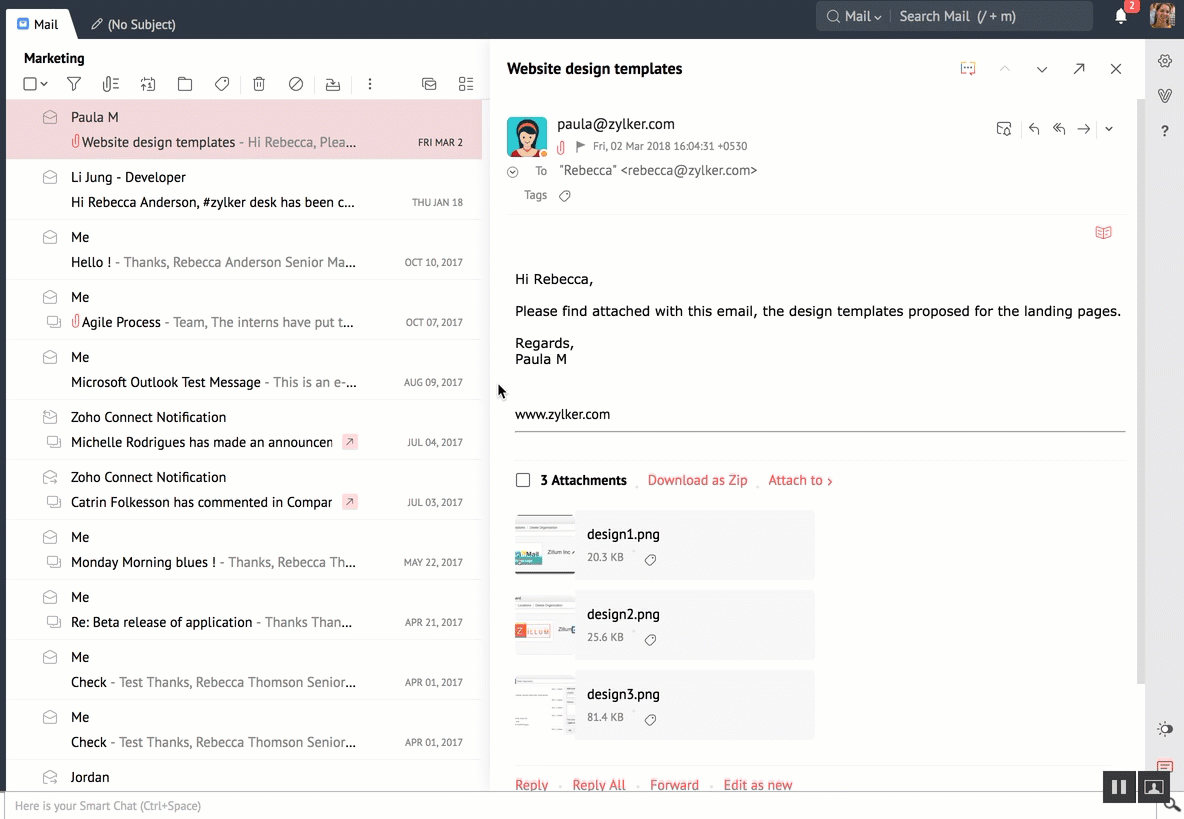Pause the playback with pause button

(x=1119, y=787)
